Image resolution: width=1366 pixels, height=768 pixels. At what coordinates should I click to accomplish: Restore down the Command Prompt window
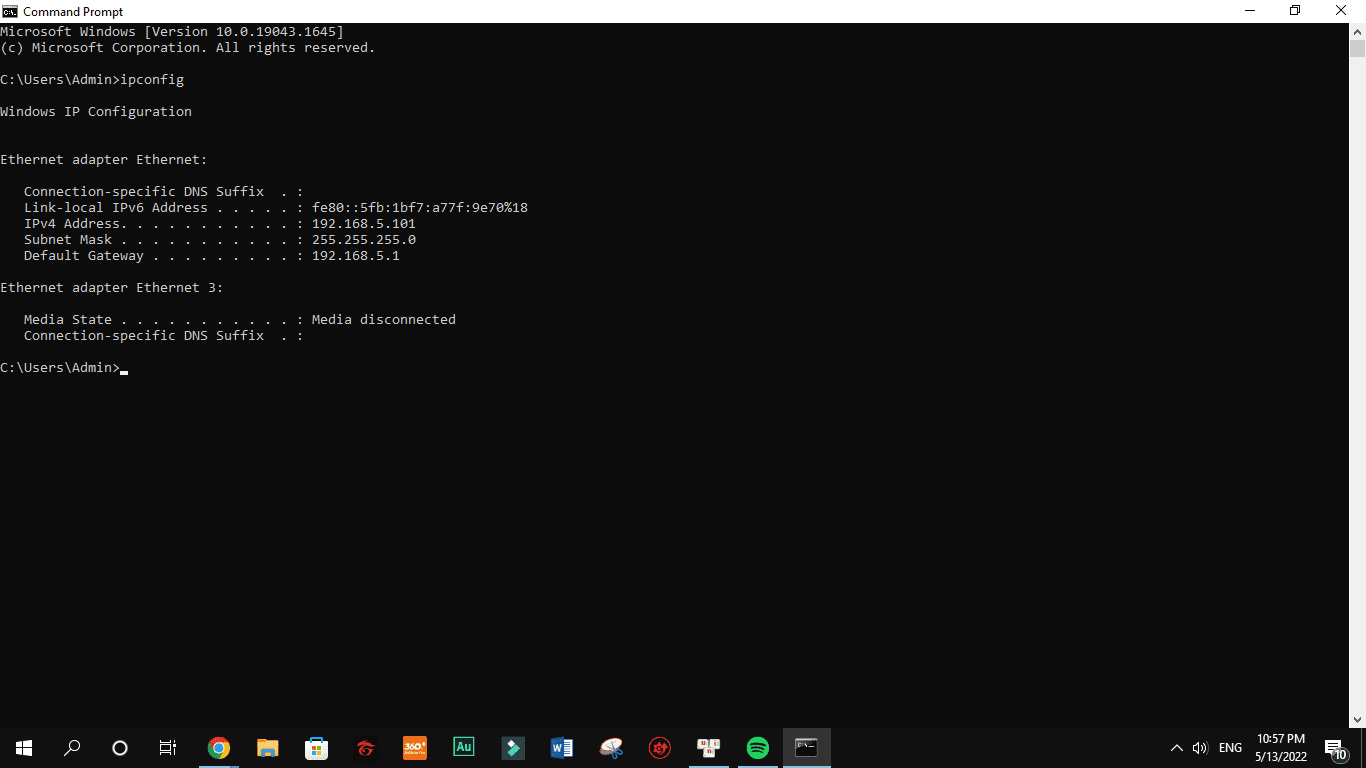(1295, 11)
